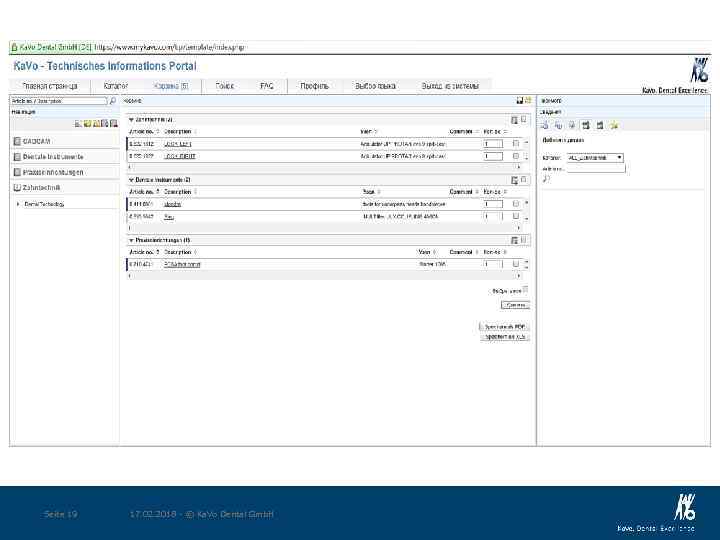The image size is (720, 540).
Task: Click the export icon in the Praxiseinrichtungen section header
Action: [514, 240]
